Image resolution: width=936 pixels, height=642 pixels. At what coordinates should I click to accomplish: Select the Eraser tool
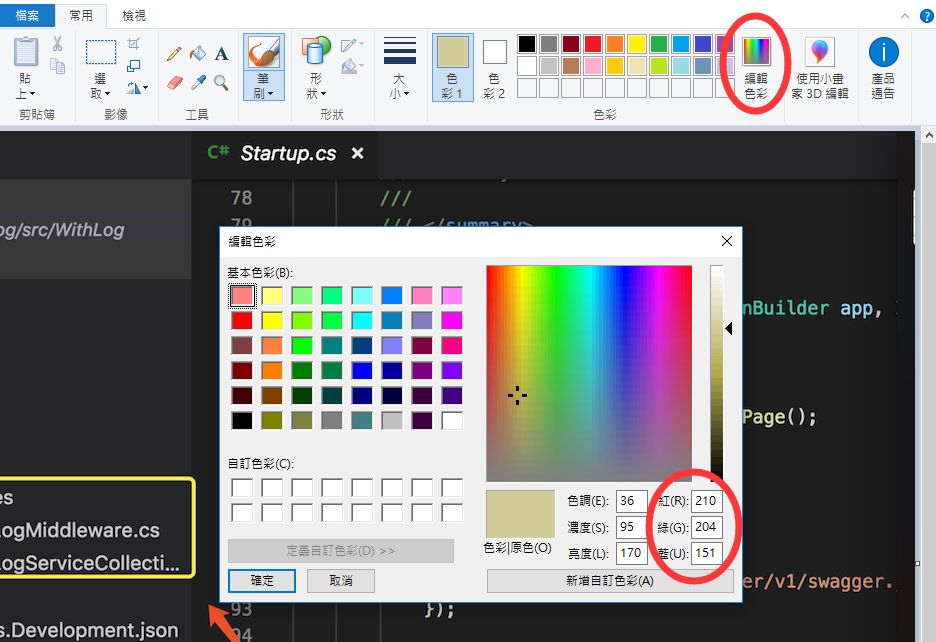(174, 82)
